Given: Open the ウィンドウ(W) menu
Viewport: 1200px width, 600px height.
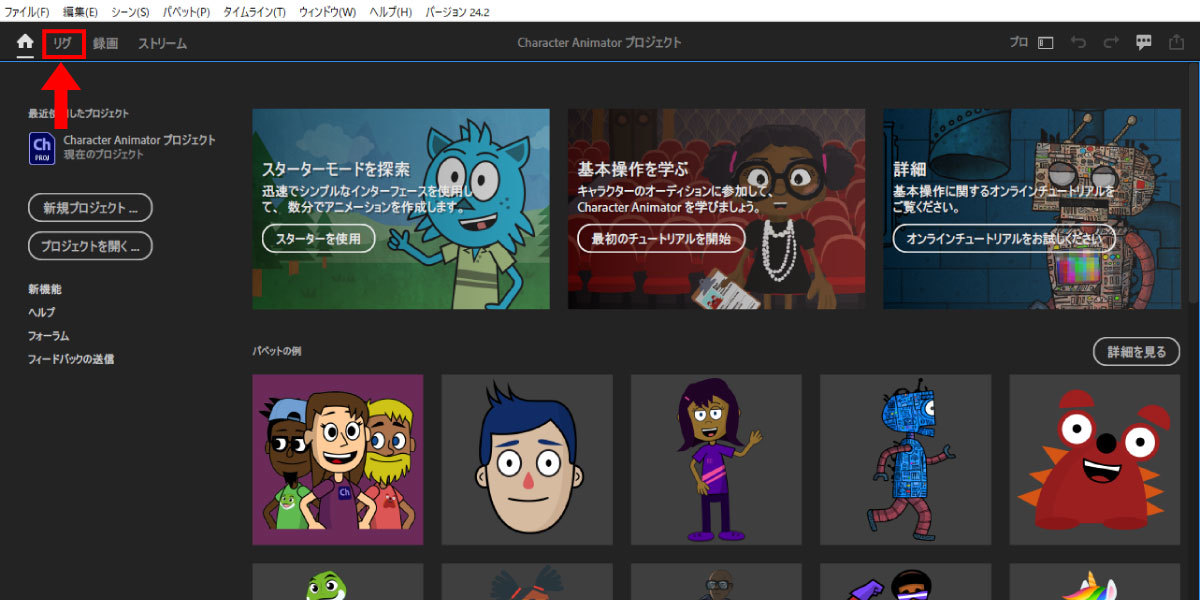Looking at the screenshot, I should (x=326, y=11).
